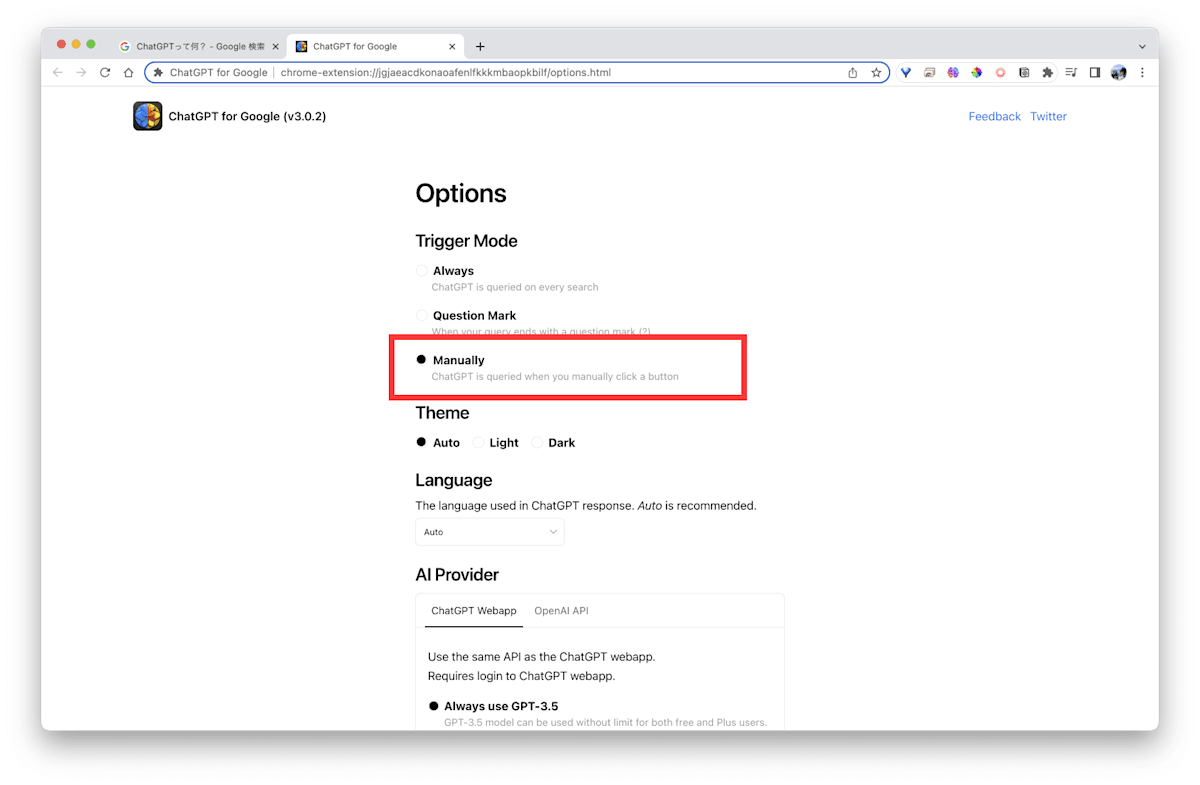Screen dimensions: 1200x785
Task: Switch to OpenAI API provider tab
Action: tap(561, 611)
